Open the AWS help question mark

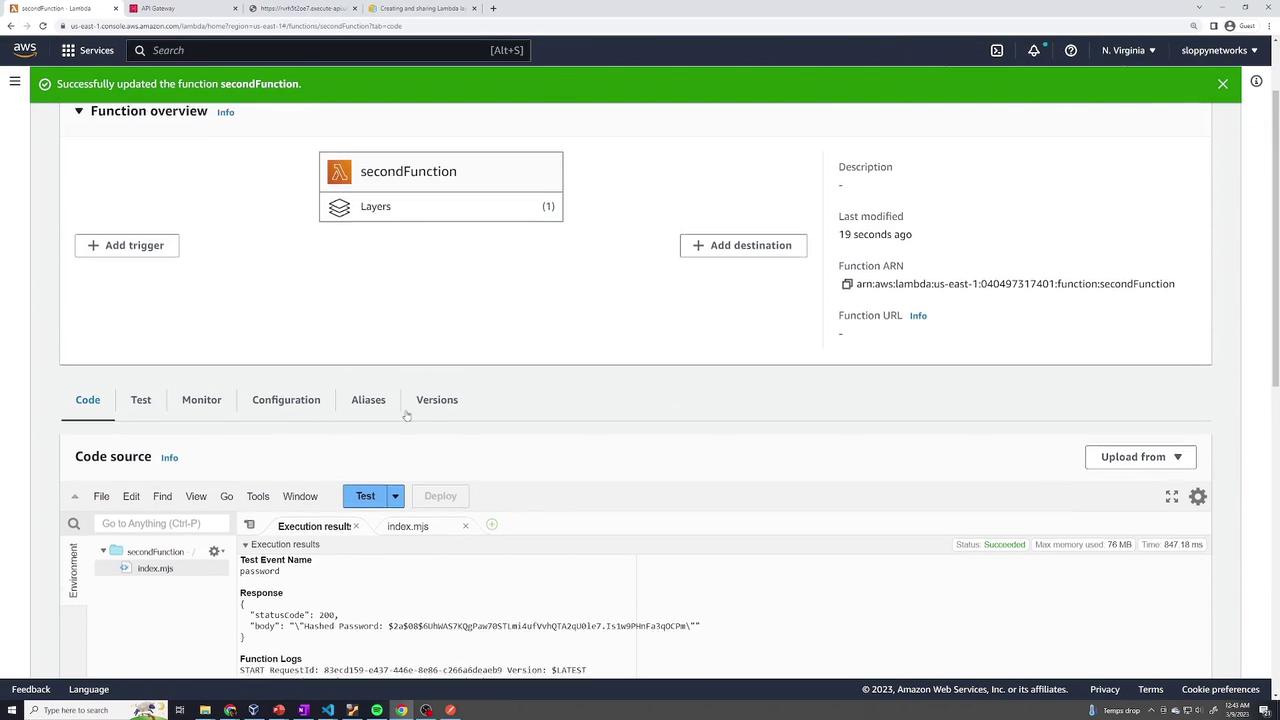[x=1071, y=50]
